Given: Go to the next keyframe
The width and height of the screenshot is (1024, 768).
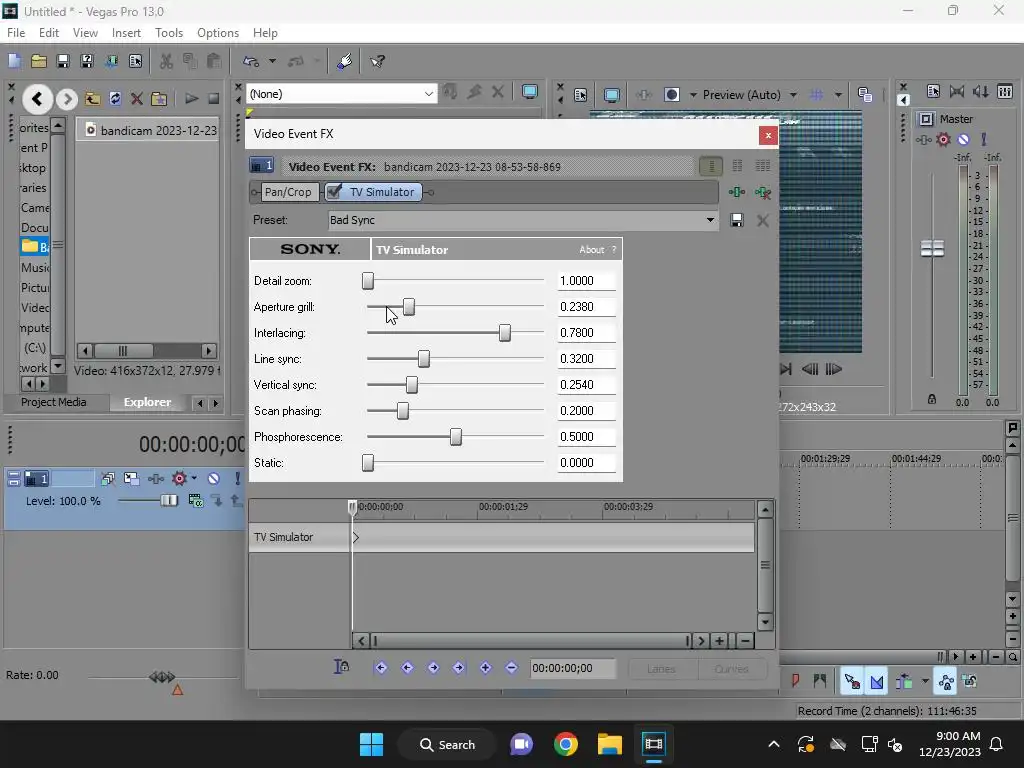Looking at the screenshot, I should pyautogui.click(x=433, y=667).
